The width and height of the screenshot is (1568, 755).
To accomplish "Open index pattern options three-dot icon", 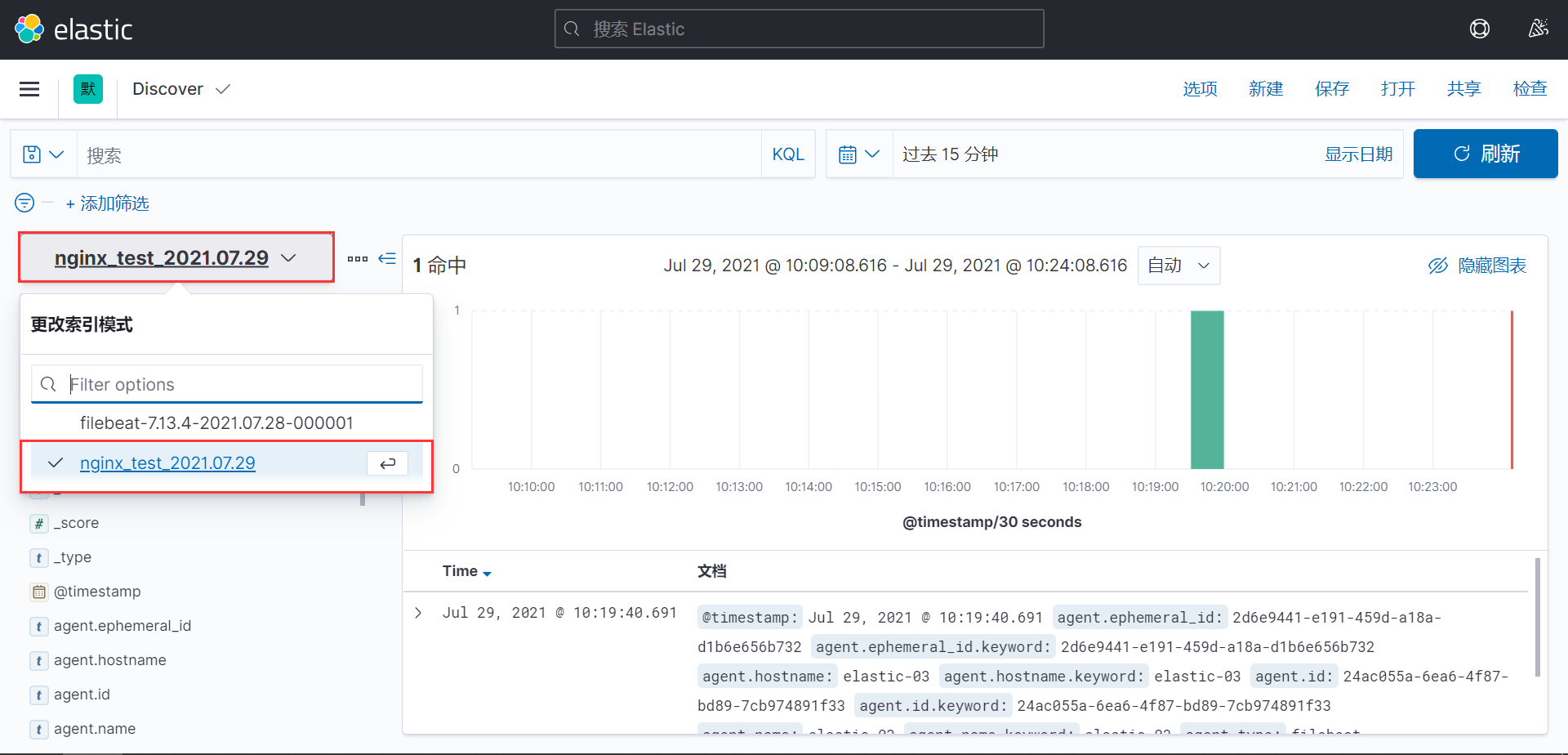I will pyautogui.click(x=357, y=259).
